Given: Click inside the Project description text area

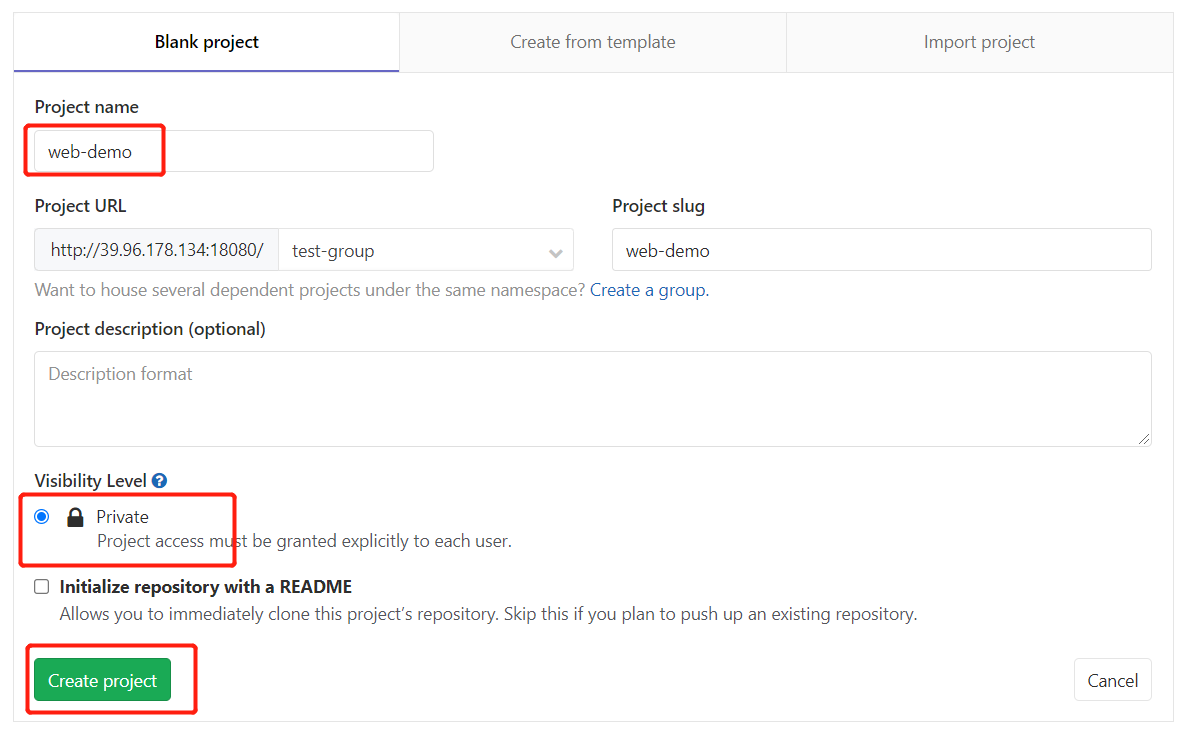Looking at the screenshot, I should [x=593, y=399].
